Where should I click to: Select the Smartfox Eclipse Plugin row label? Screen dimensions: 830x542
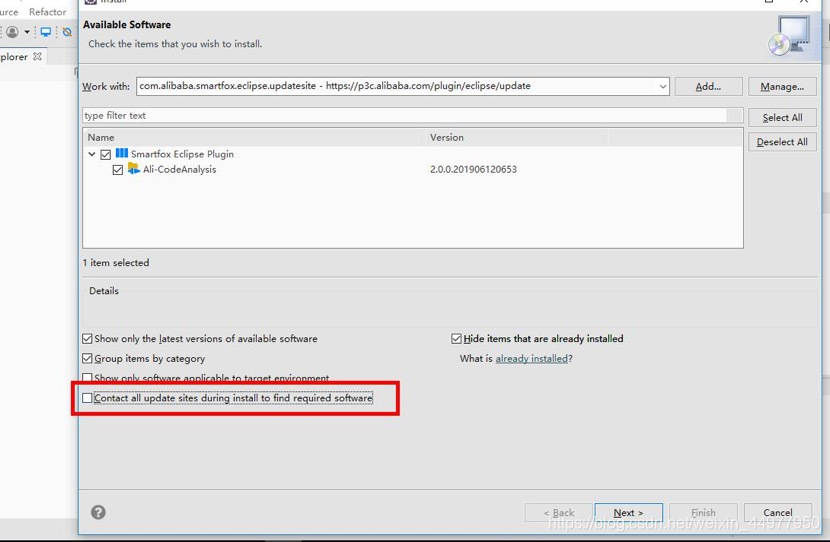pos(182,154)
